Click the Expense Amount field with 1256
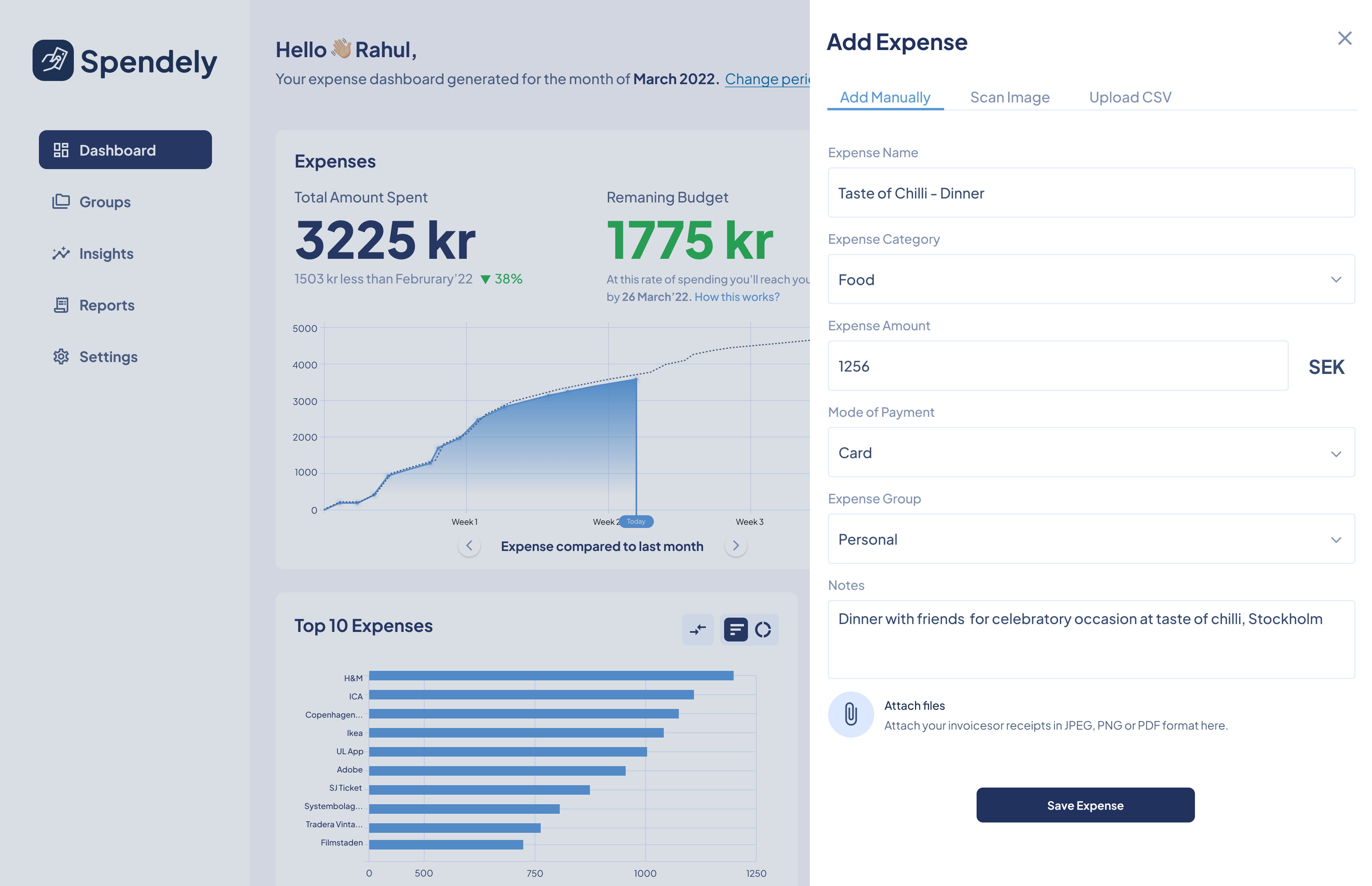 pyautogui.click(x=1058, y=366)
